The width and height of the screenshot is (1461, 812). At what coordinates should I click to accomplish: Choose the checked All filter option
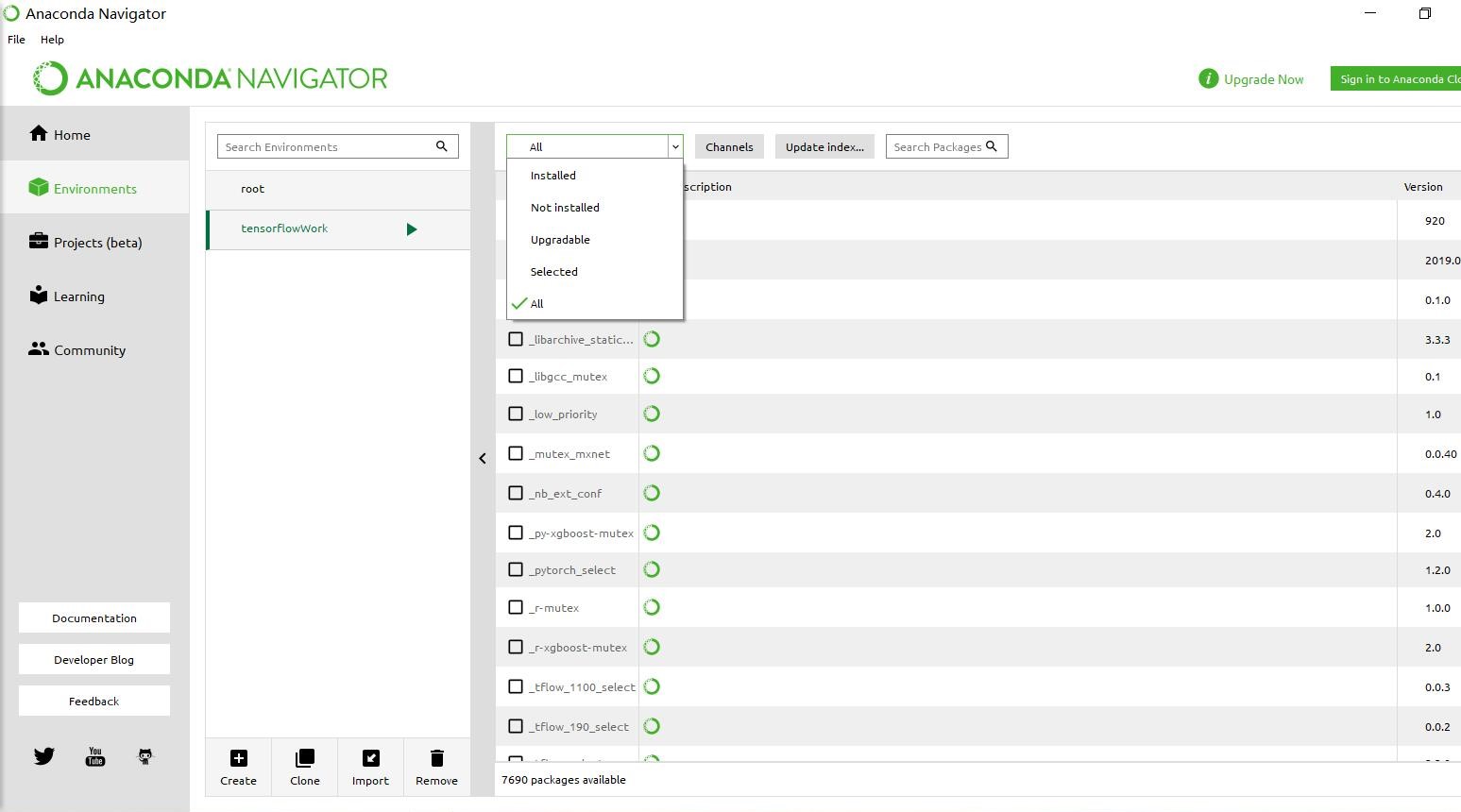pyautogui.click(x=595, y=304)
